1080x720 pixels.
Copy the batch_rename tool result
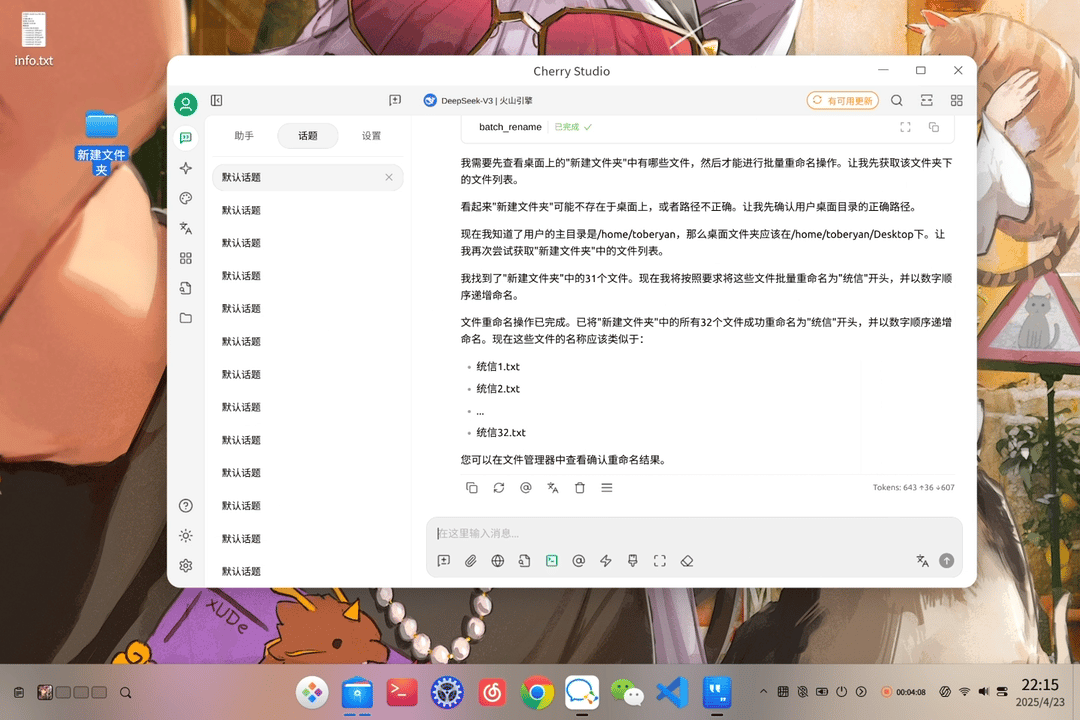(x=934, y=127)
